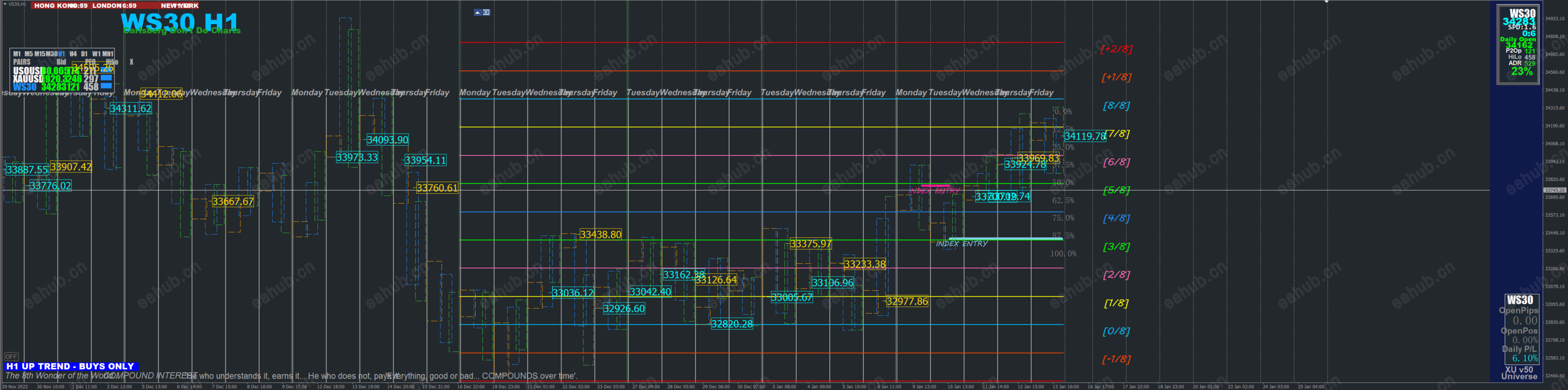Click the 33375.97 price label
1568x390 pixels.
811,244
